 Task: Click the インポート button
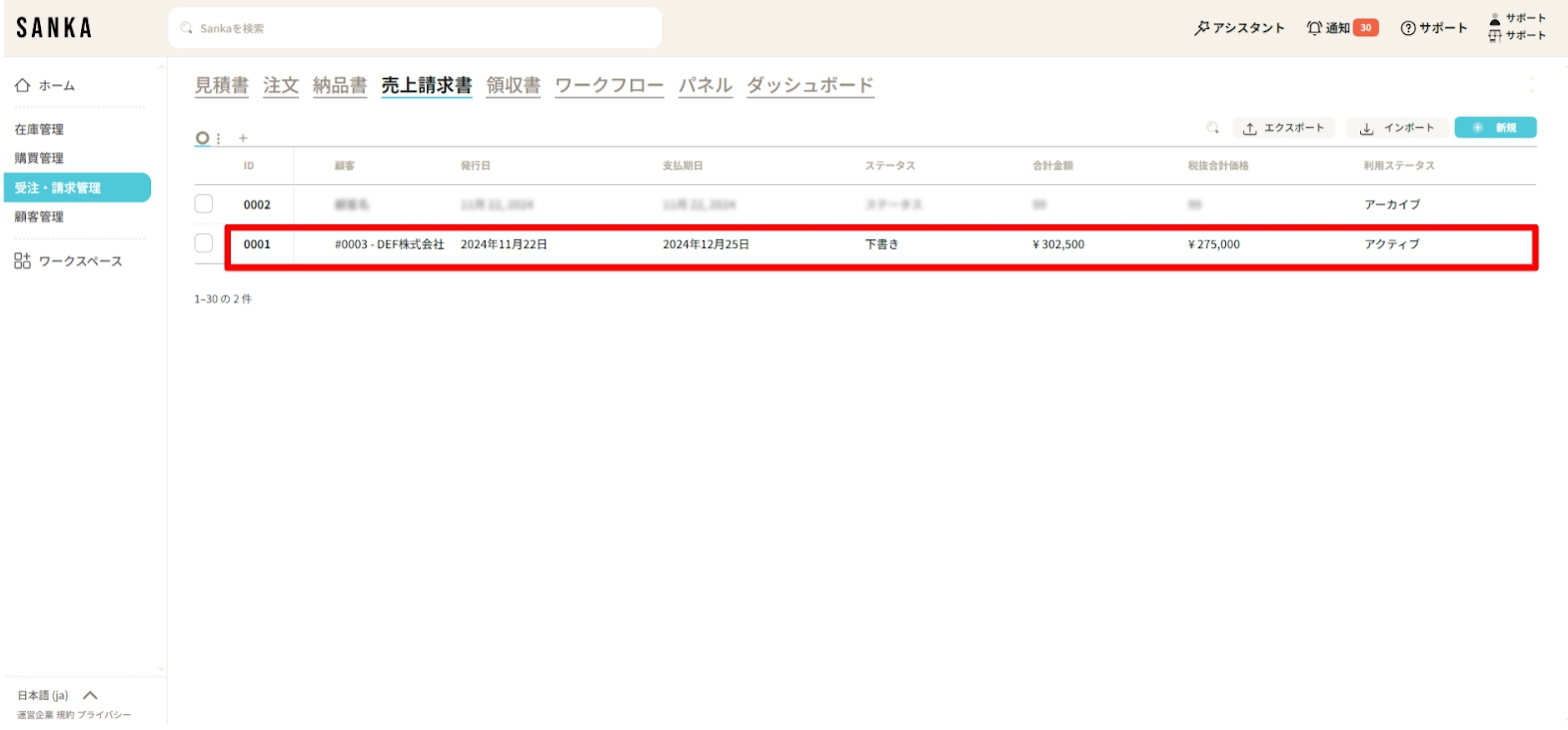1397,128
